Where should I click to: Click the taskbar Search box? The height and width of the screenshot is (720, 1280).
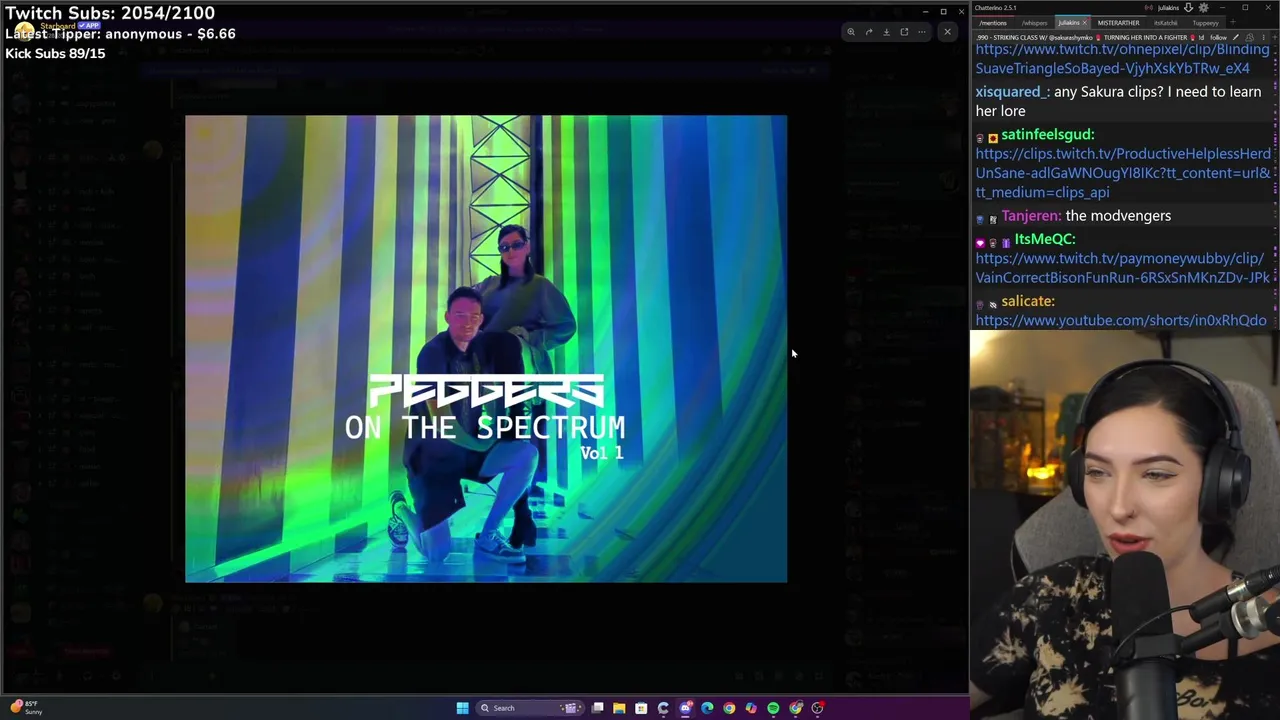[529, 708]
